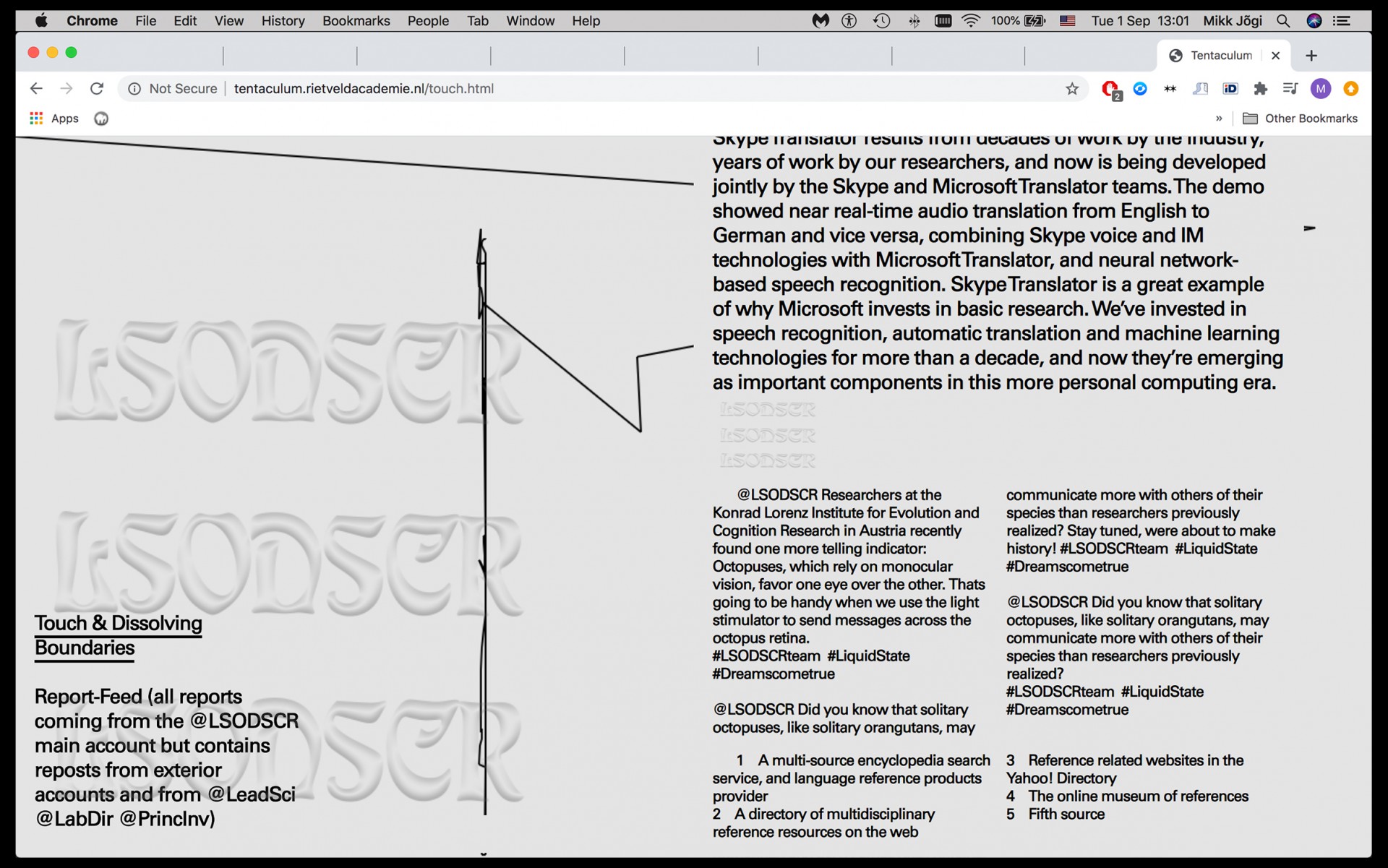Open the Bluetooth menu bar icon
This screenshot has height=868, width=1388.
pos(914,21)
